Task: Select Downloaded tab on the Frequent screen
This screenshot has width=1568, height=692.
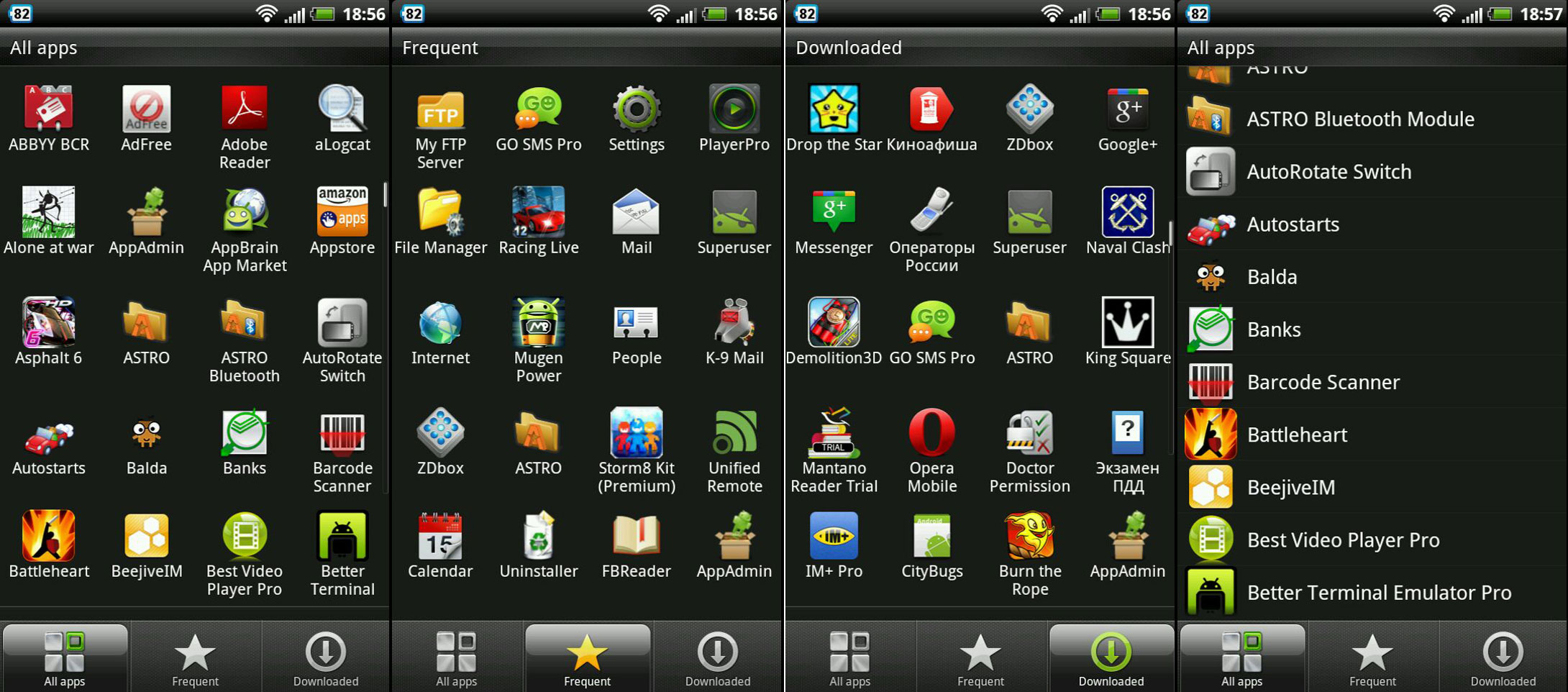Action: click(x=718, y=658)
